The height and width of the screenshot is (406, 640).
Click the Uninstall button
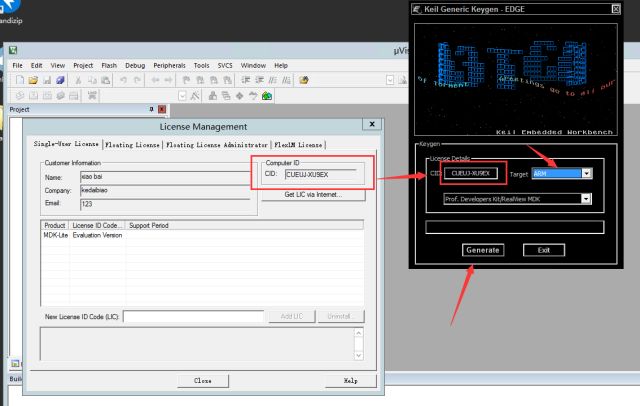[x=340, y=316]
